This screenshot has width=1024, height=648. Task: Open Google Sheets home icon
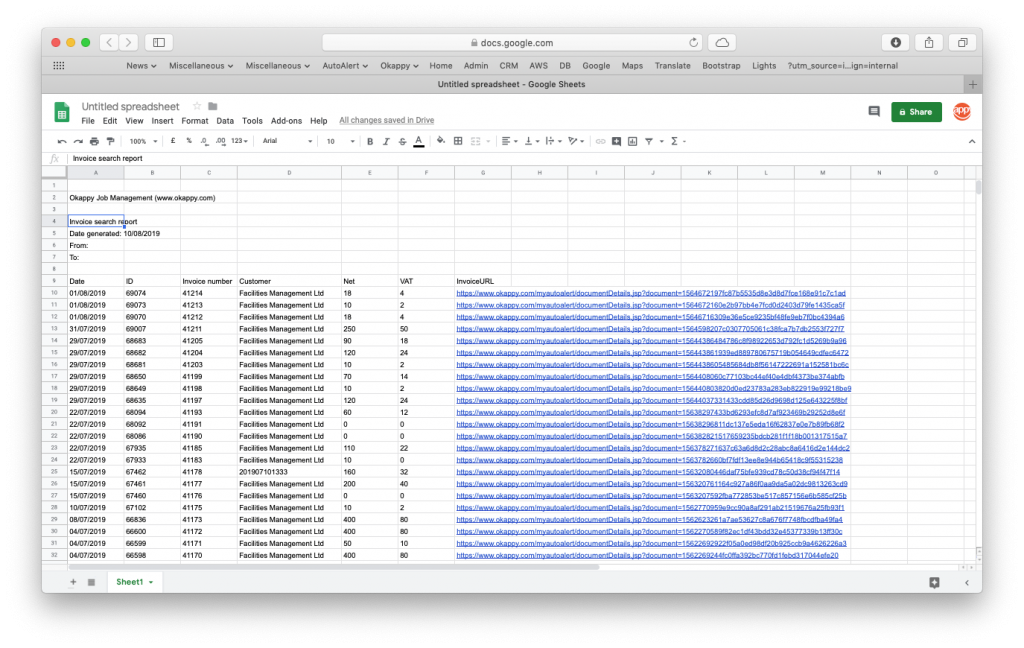[x=62, y=112]
